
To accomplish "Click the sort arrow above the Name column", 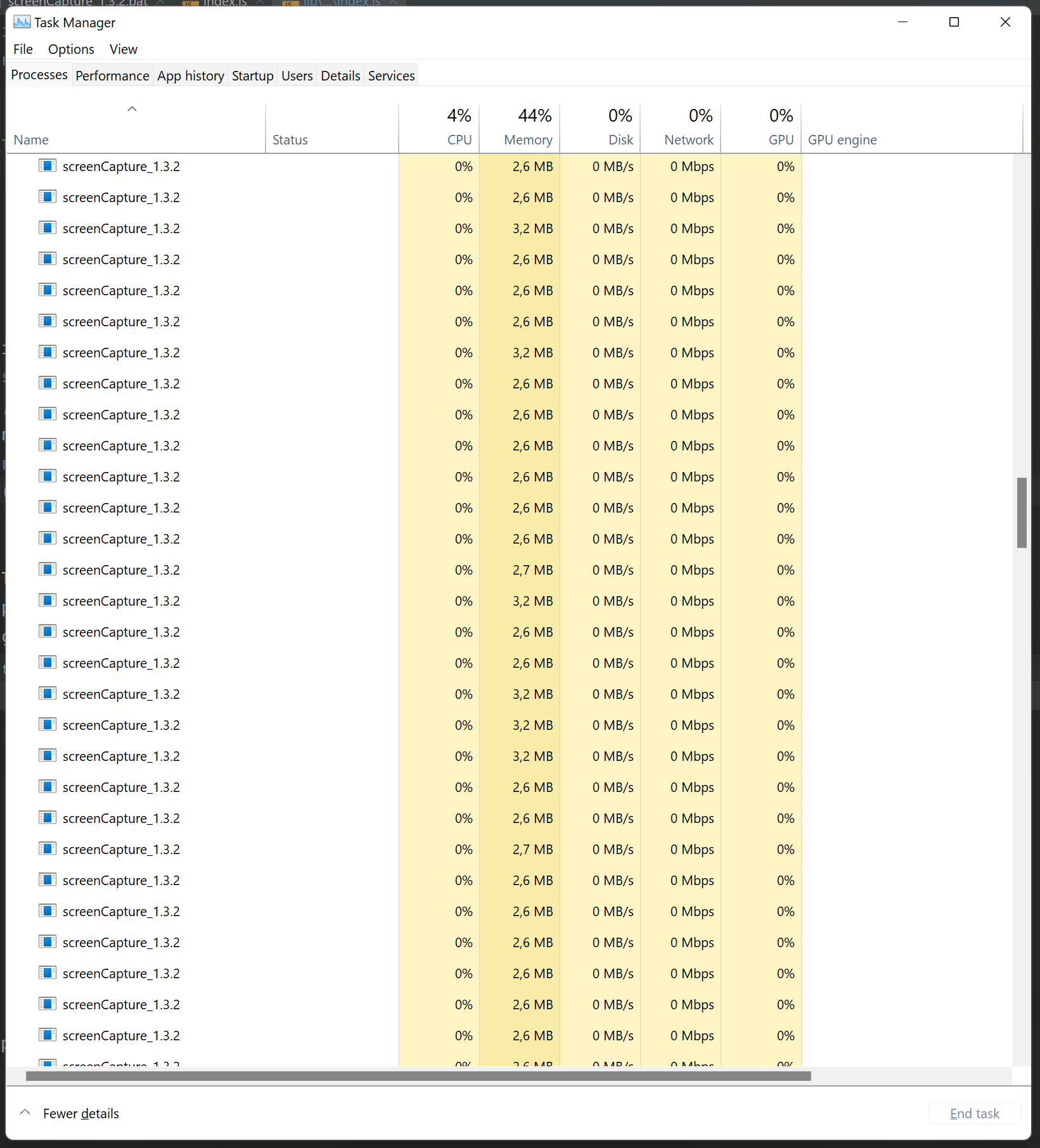I will coord(132,108).
